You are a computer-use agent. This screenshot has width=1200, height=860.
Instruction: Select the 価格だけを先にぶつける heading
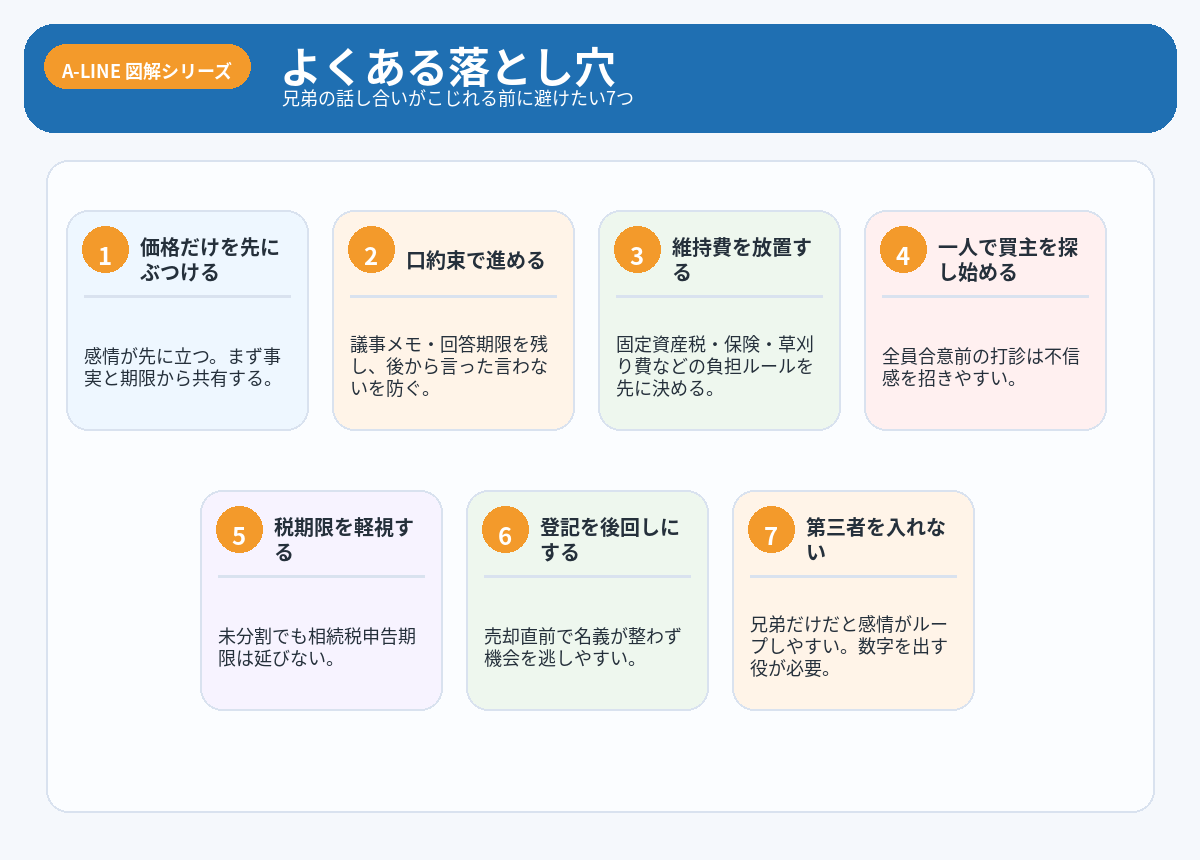[x=210, y=259]
